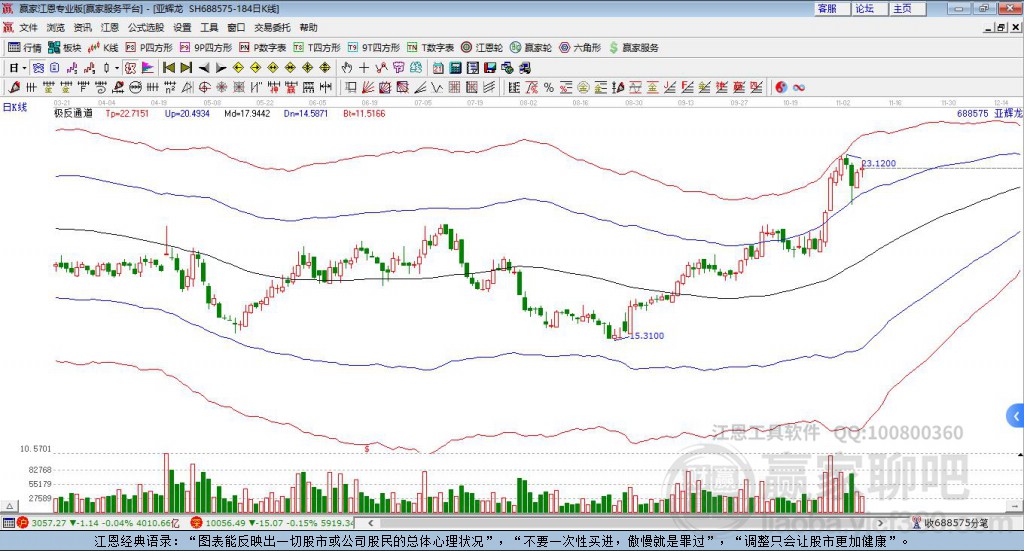Click the horizontal scrollbar right arrow
1024x551 pixels.
coord(880,523)
